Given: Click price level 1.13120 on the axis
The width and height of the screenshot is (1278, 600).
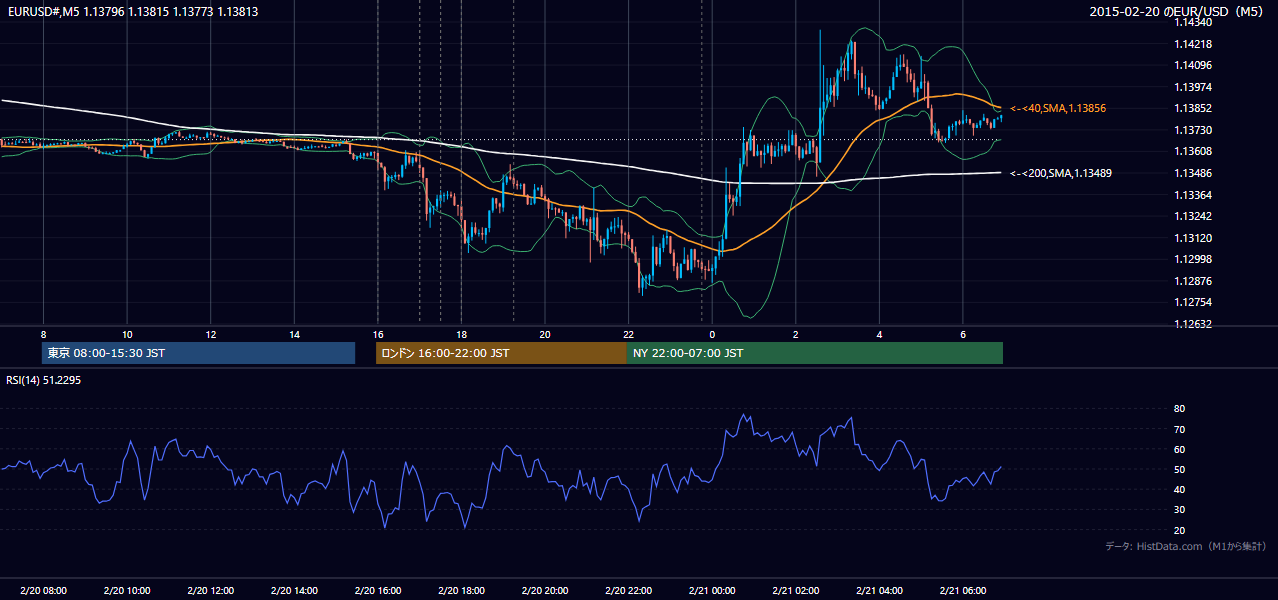Looking at the screenshot, I should point(1192,238).
